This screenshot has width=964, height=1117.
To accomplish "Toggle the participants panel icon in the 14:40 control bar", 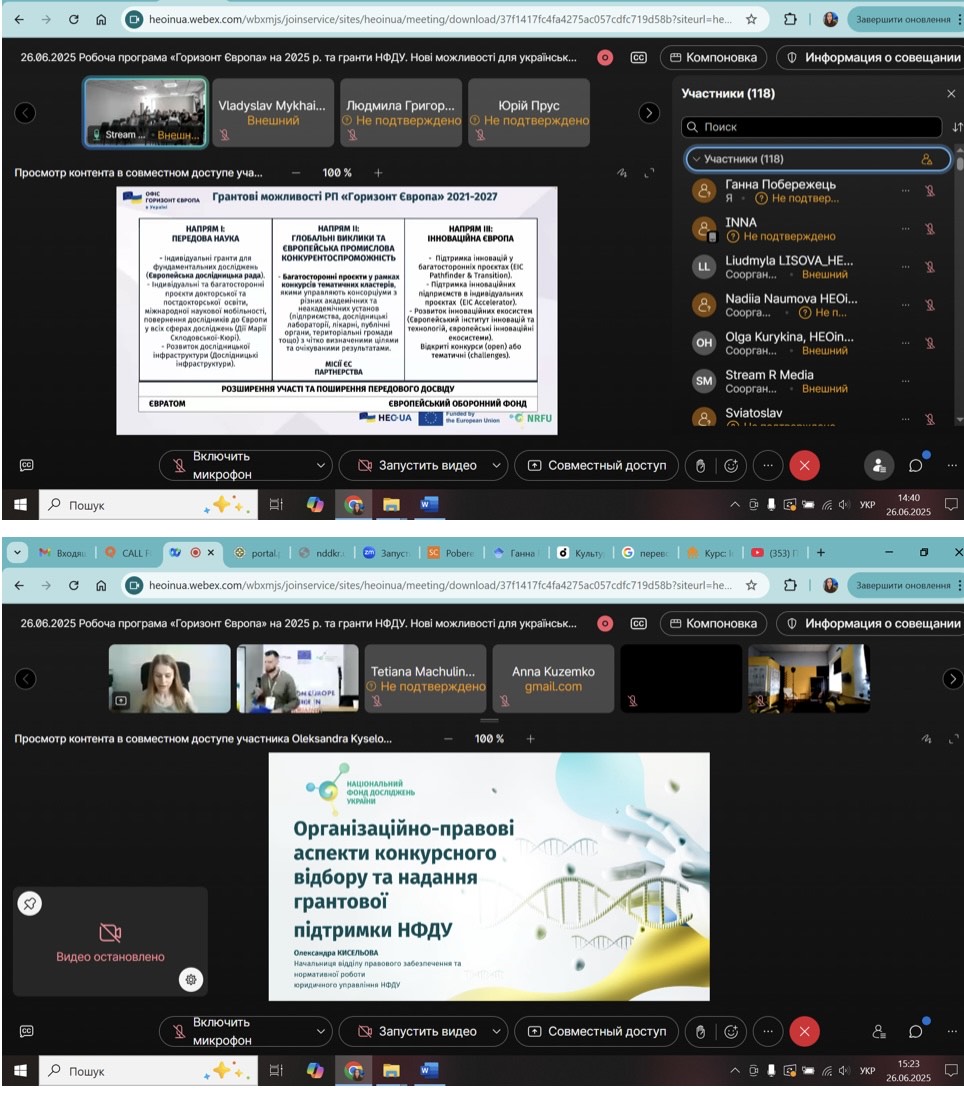I will click(879, 466).
